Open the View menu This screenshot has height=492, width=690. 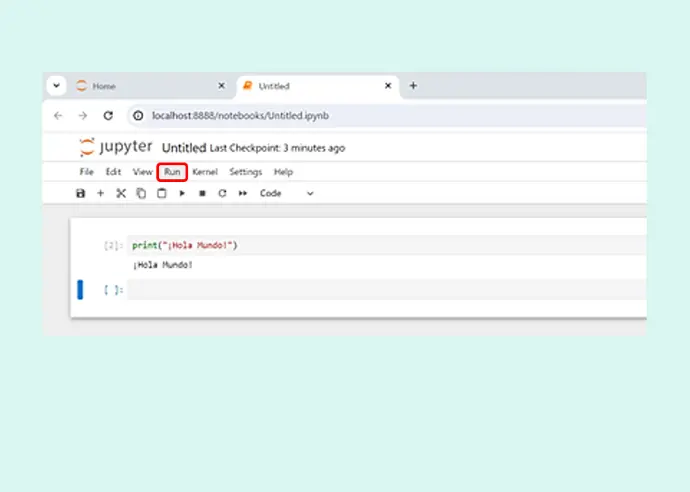[x=143, y=172]
